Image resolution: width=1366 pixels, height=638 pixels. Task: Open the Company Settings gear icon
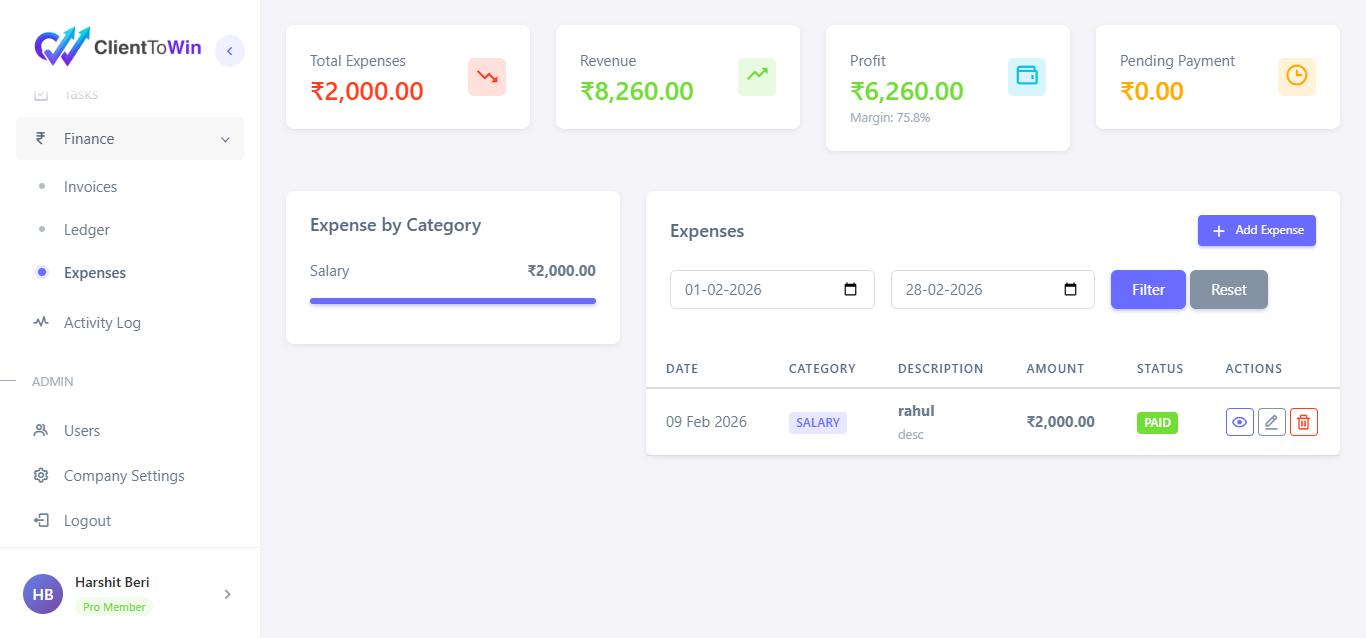coord(40,475)
